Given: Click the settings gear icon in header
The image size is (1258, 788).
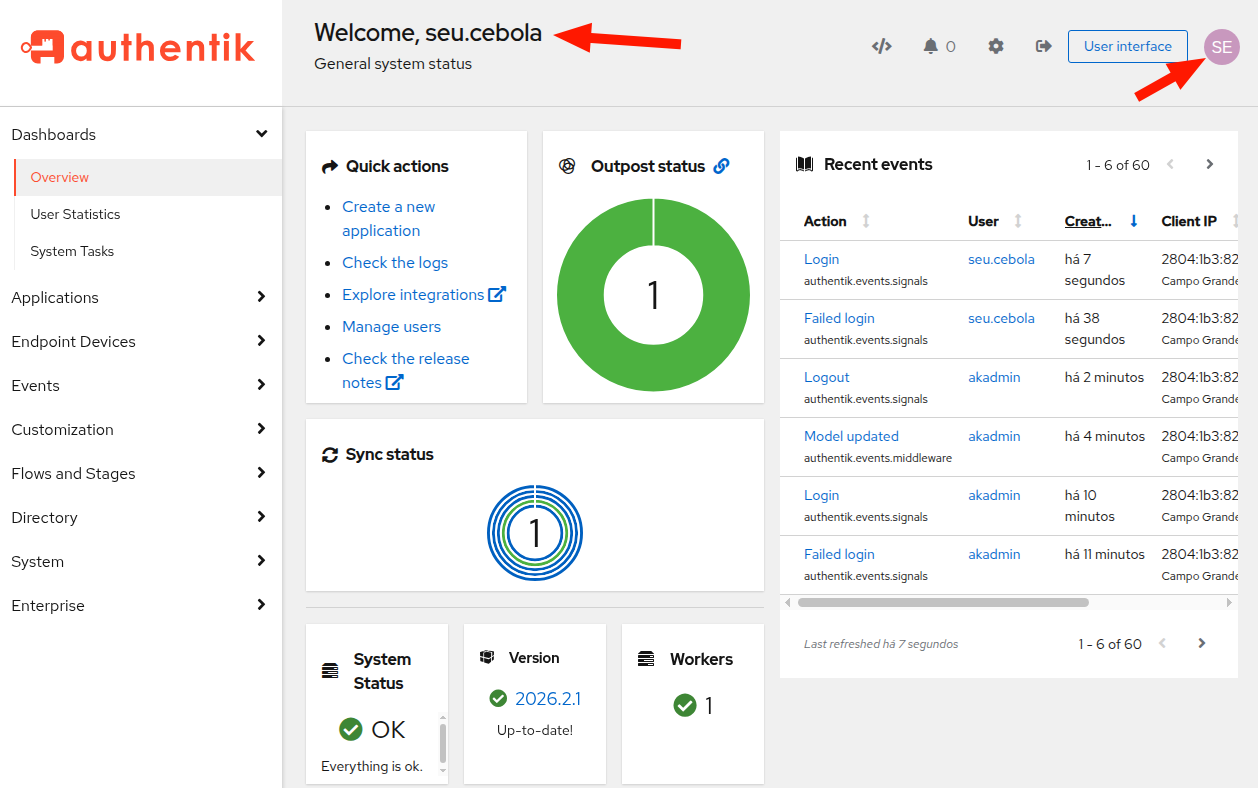Looking at the screenshot, I should 995,46.
